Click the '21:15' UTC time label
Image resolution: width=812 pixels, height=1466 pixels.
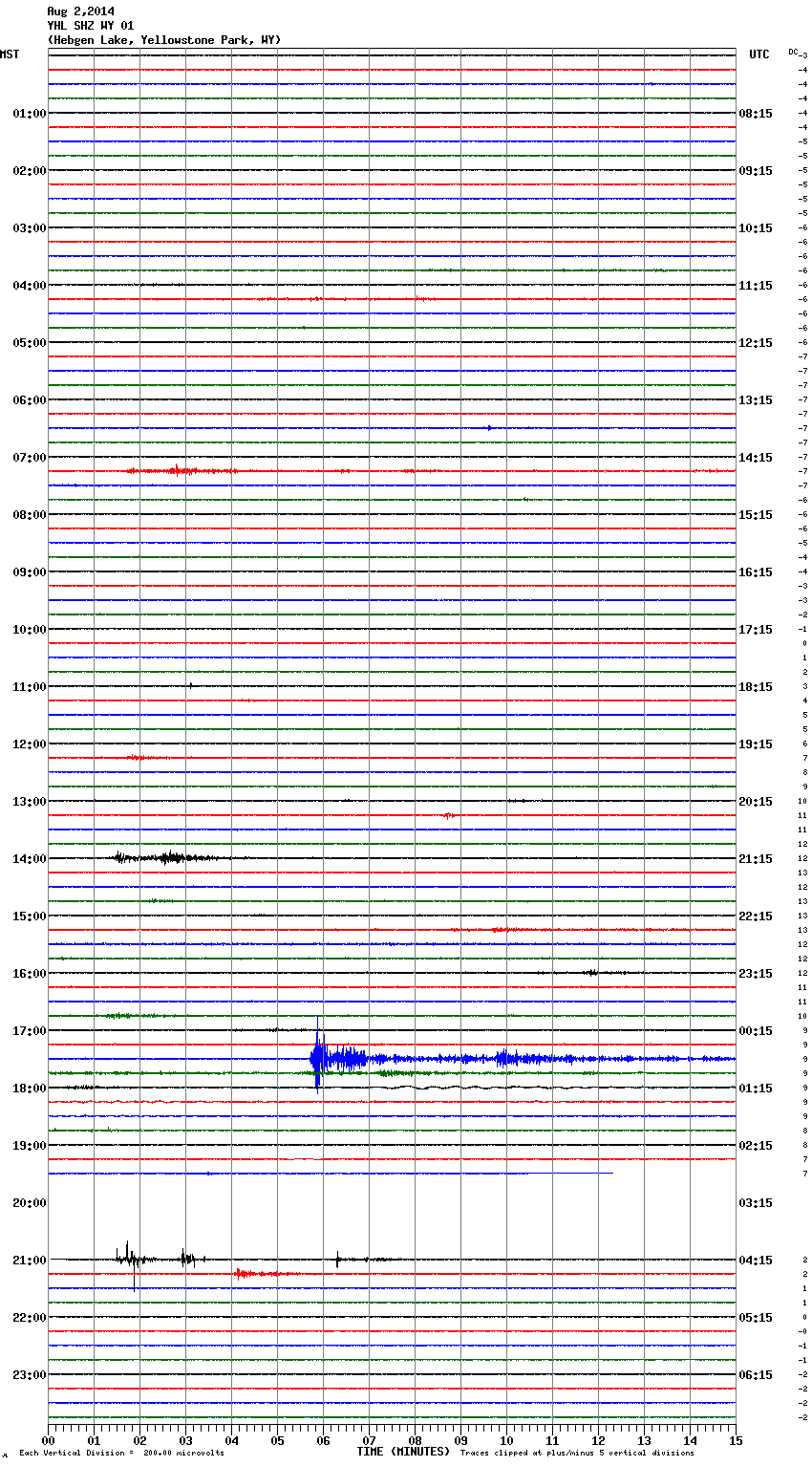pyautogui.click(x=756, y=859)
